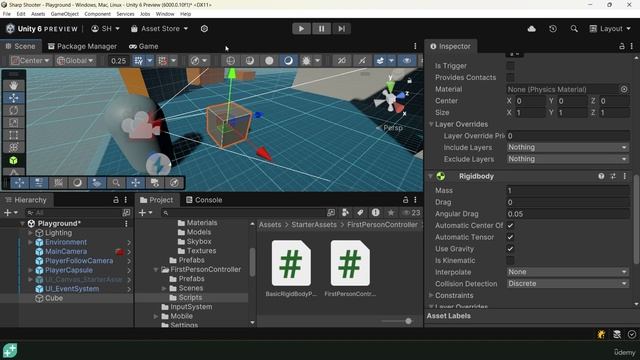The image size is (640, 360).
Task: Open the settings gear beside Asset Store
Action: pos(204,29)
